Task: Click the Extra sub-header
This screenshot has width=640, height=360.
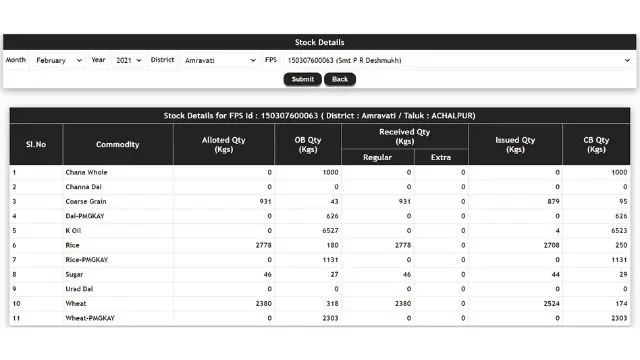Action: pyautogui.click(x=441, y=157)
